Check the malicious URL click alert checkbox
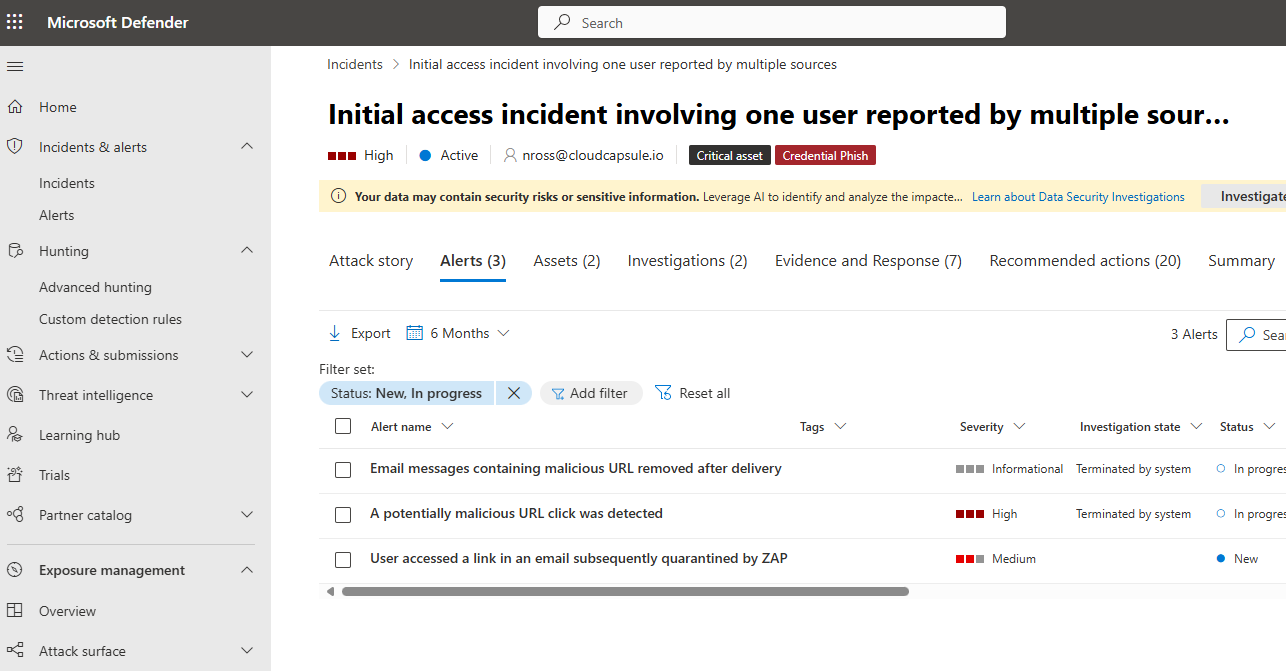The width and height of the screenshot is (1286, 671). tap(343, 515)
